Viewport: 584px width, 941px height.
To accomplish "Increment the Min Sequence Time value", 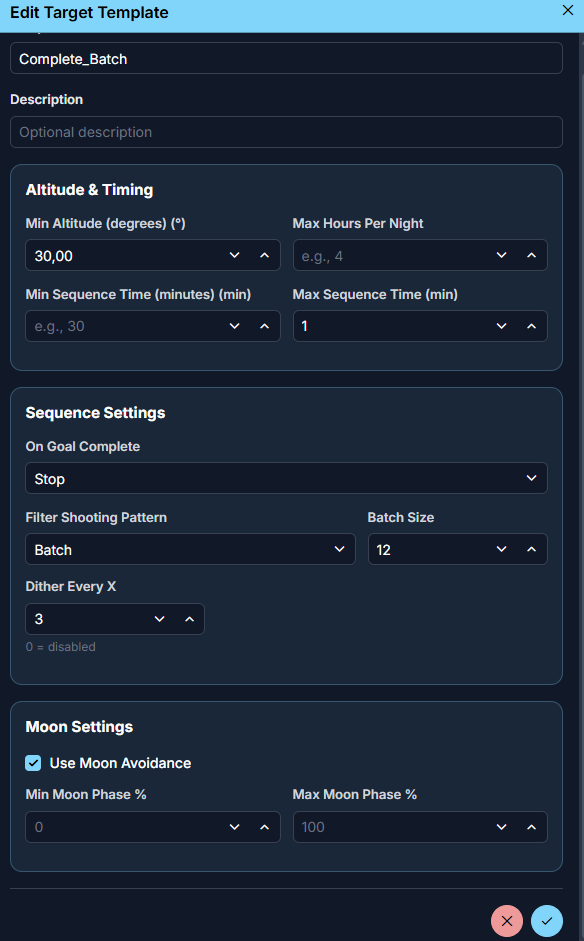I will point(264,325).
